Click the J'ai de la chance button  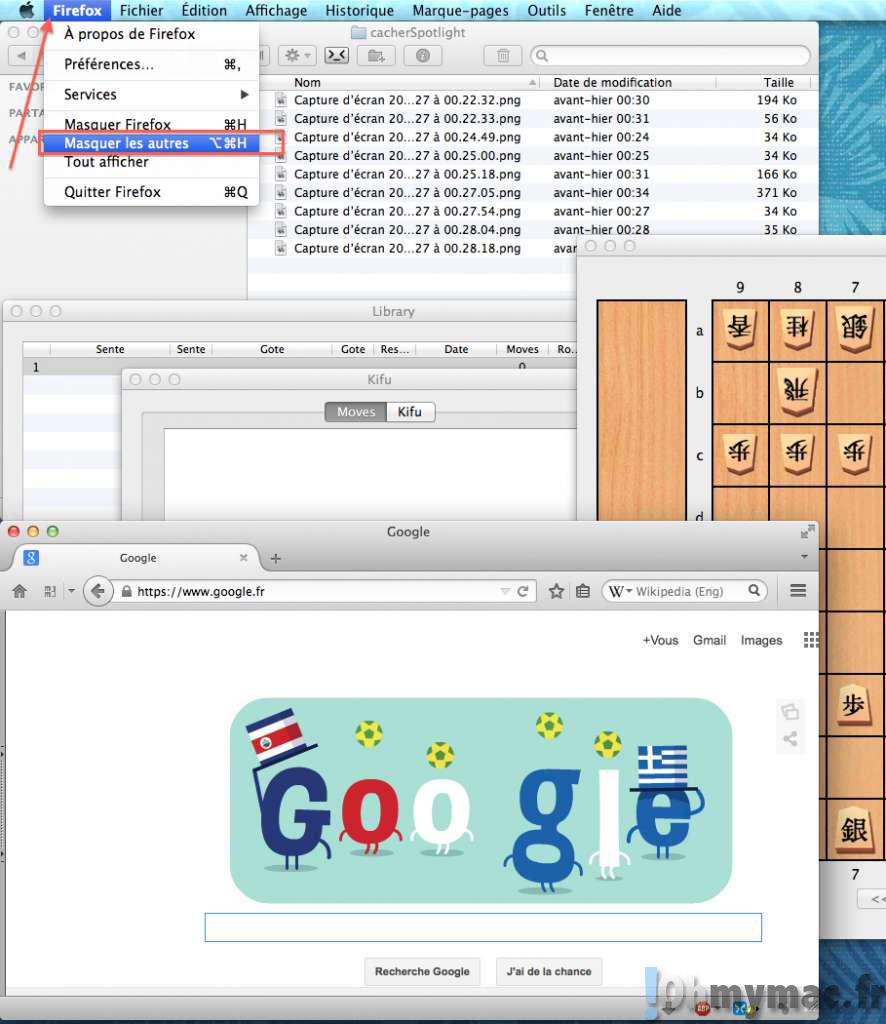(x=549, y=972)
